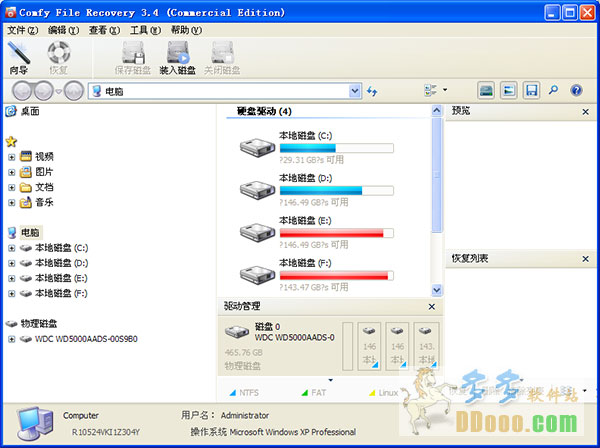Open the navigation history dropdown arrow

(x=58, y=91)
